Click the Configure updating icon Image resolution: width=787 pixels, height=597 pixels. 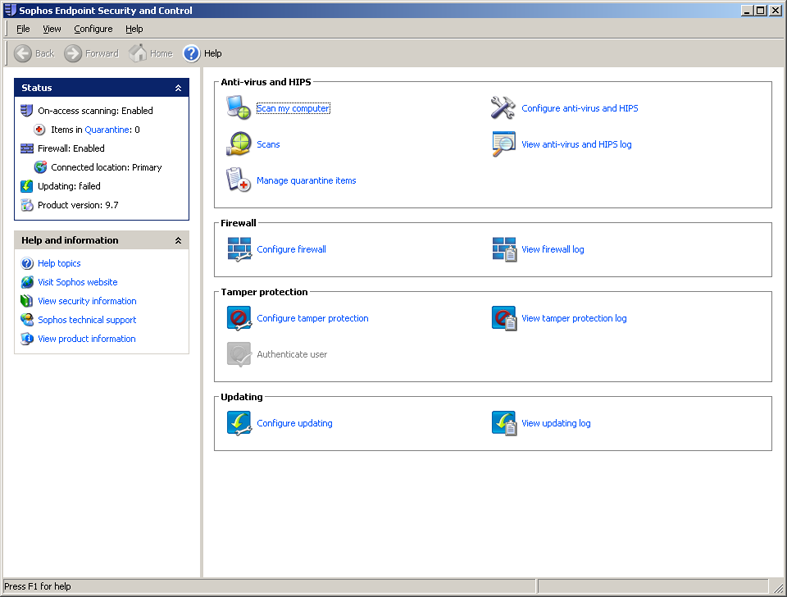pos(238,423)
